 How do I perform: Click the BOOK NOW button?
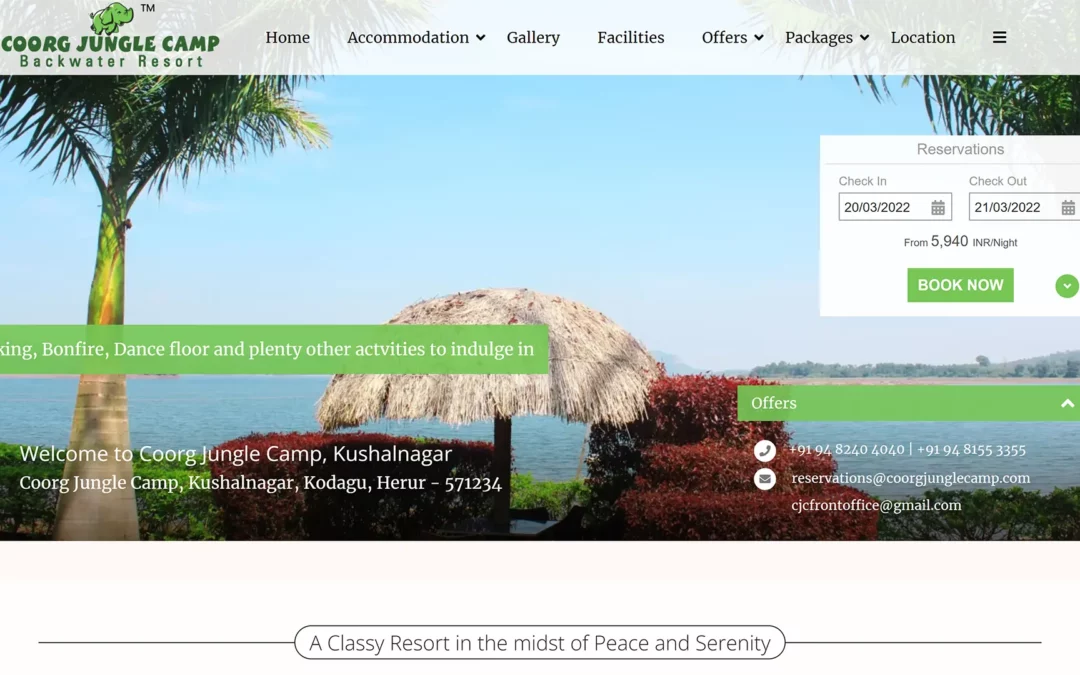(960, 285)
